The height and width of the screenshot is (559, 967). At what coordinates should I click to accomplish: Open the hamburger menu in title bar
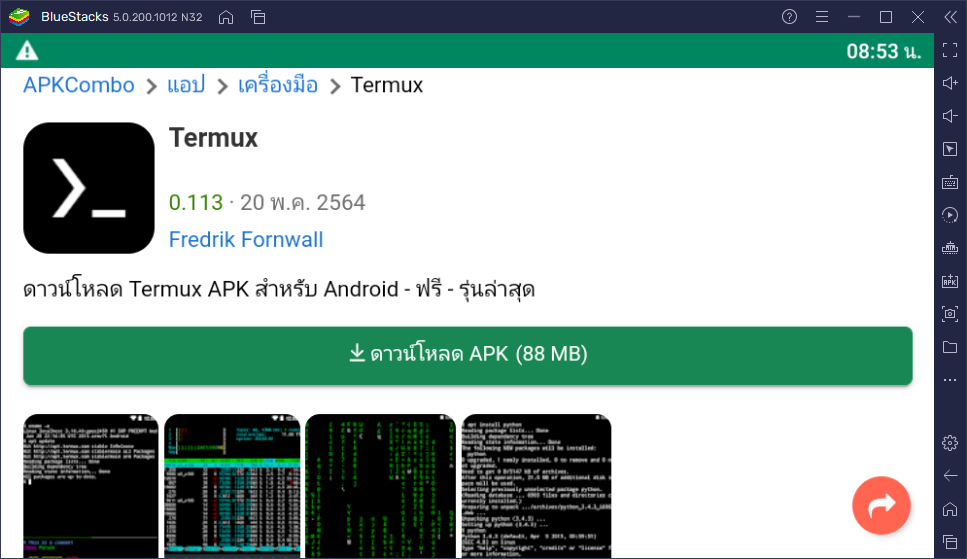pyautogui.click(x=821, y=17)
